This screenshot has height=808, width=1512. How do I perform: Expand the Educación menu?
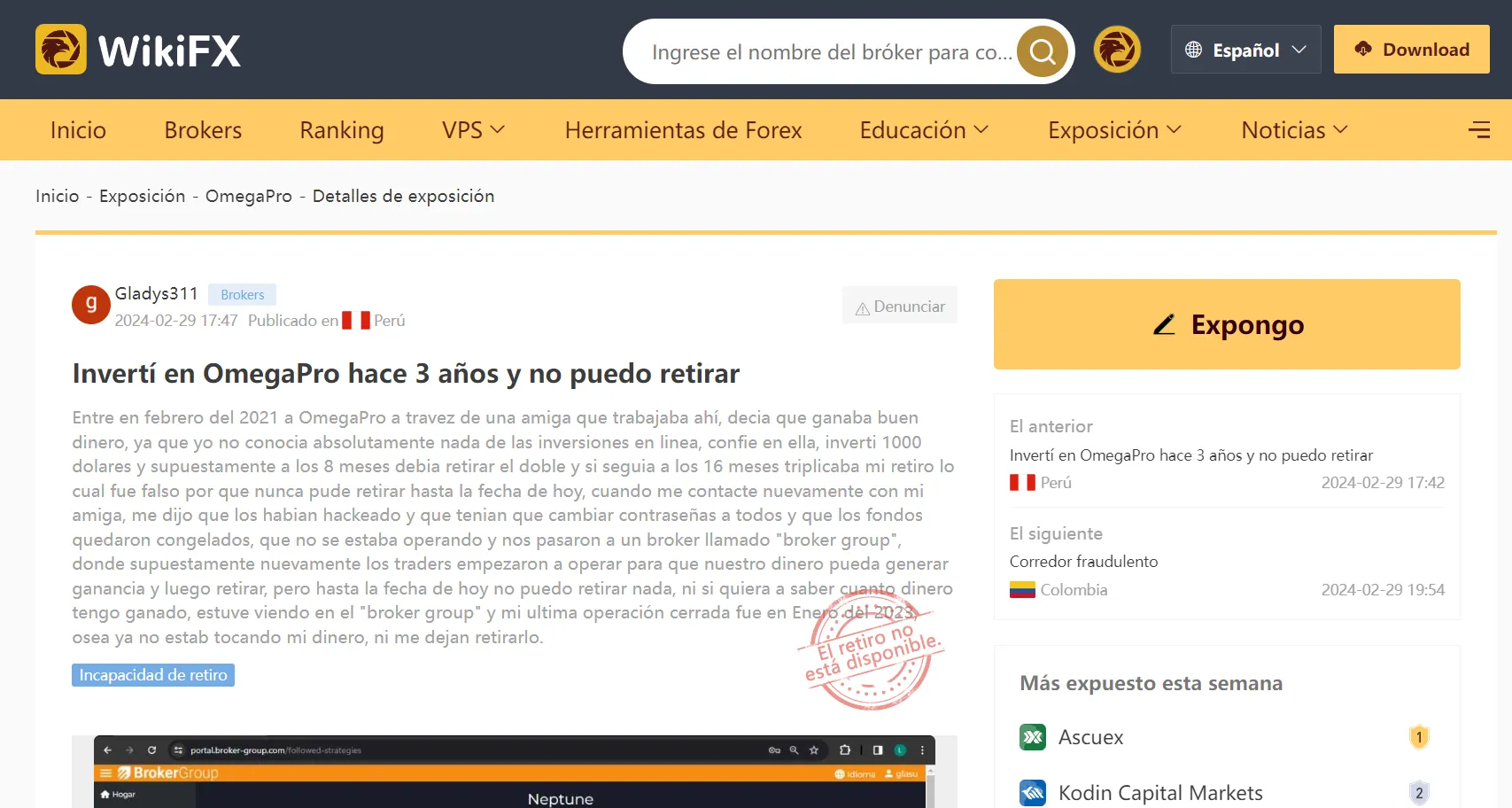tap(924, 130)
